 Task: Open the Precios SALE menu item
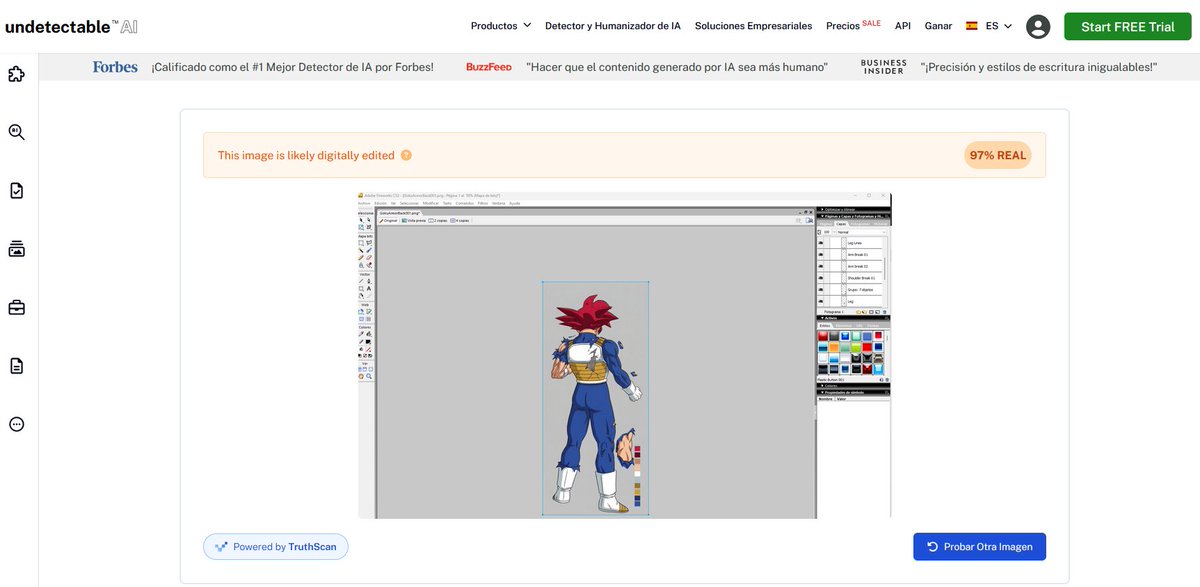point(853,25)
